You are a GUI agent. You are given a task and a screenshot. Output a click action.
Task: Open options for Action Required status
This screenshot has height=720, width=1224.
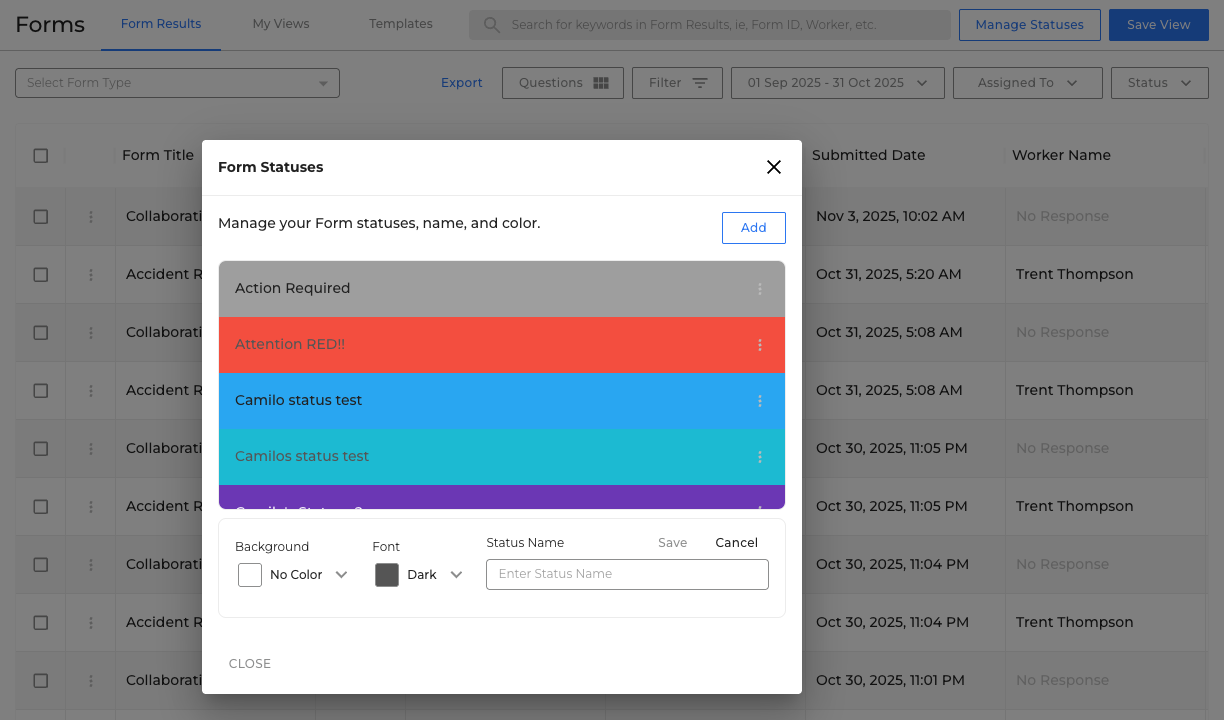pos(760,289)
